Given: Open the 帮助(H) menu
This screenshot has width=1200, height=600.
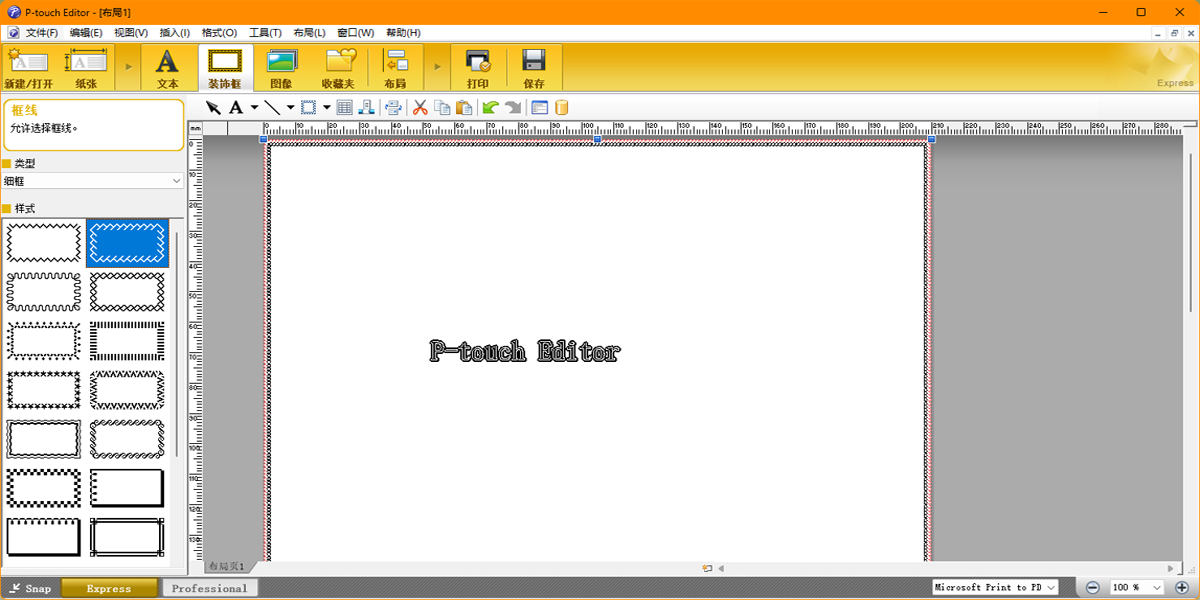Looking at the screenshot, I should [x=403, y=33].
